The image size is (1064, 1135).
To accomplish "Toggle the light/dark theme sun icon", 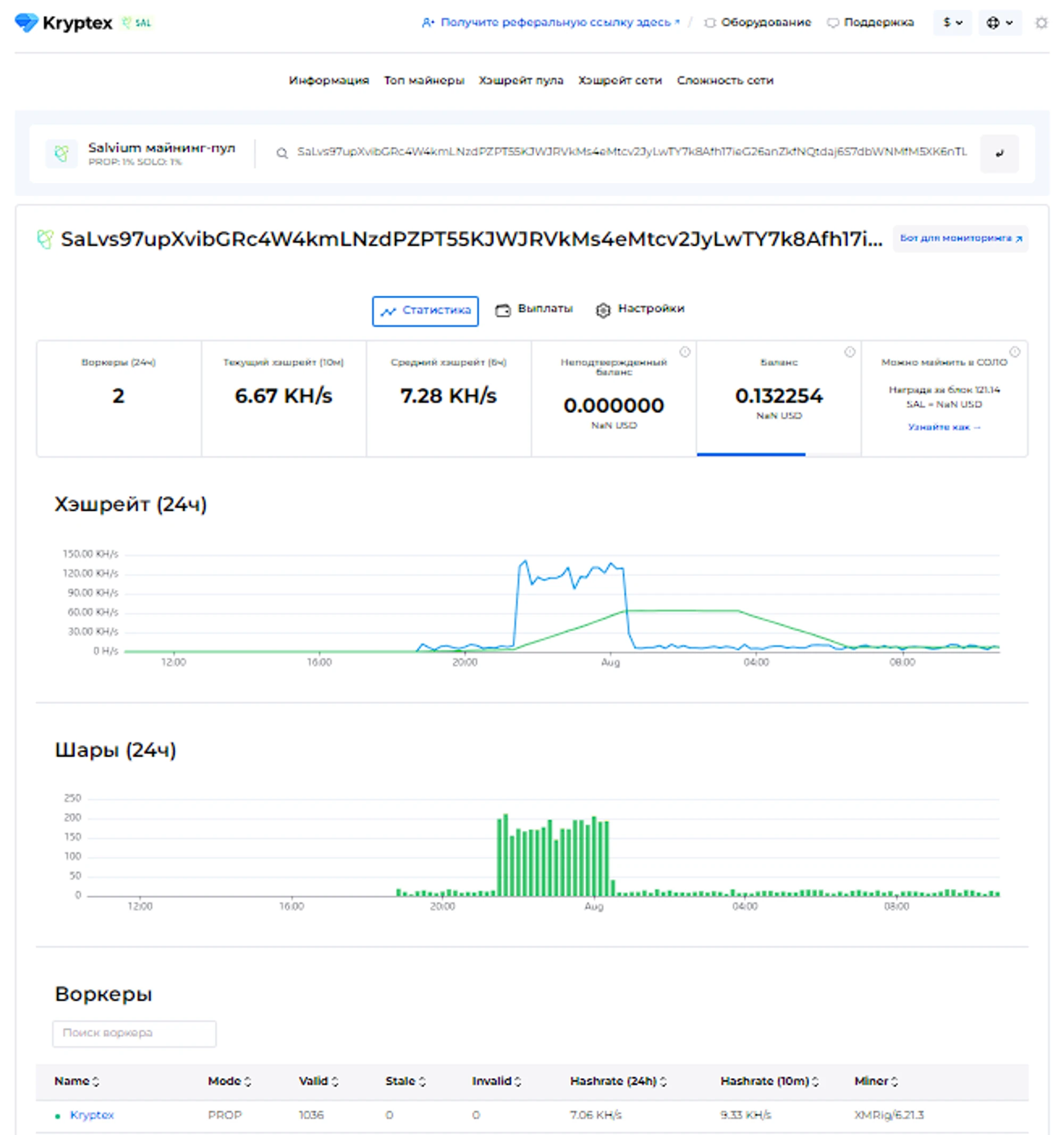I will pyautogui.click(x=1041, y=23).
